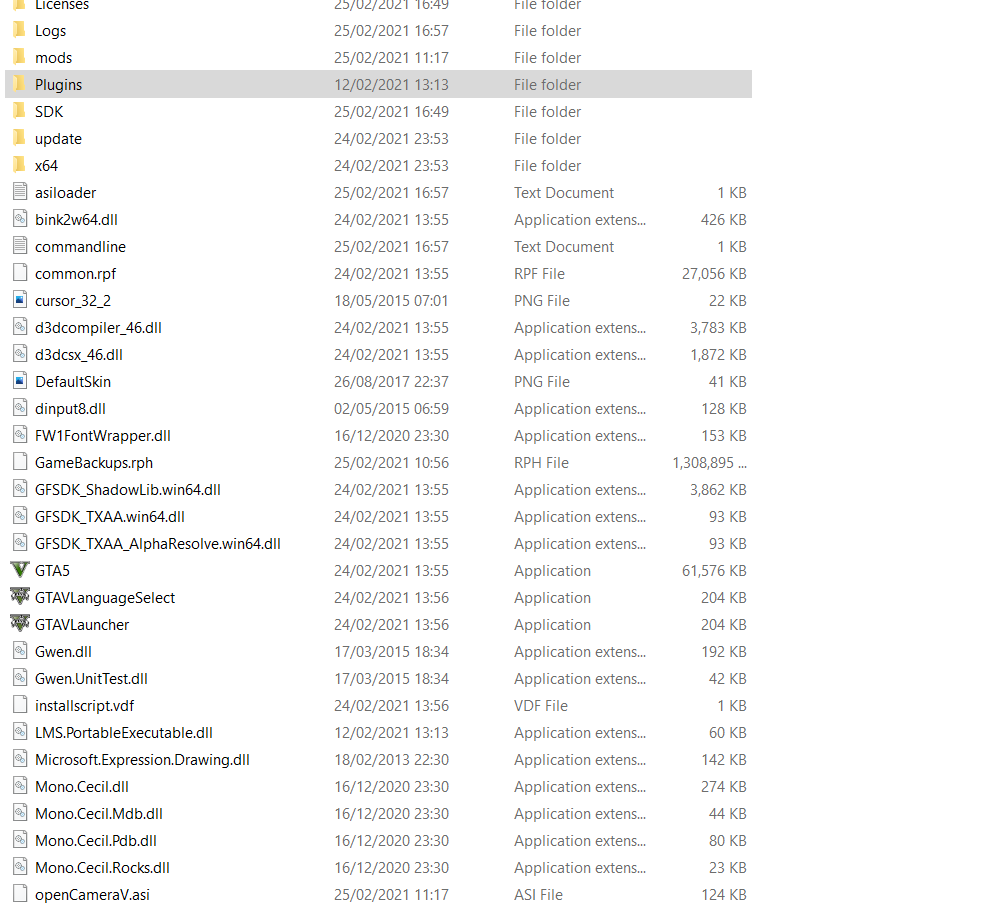
Task: Click the mods folder icon
Action: 20,57
